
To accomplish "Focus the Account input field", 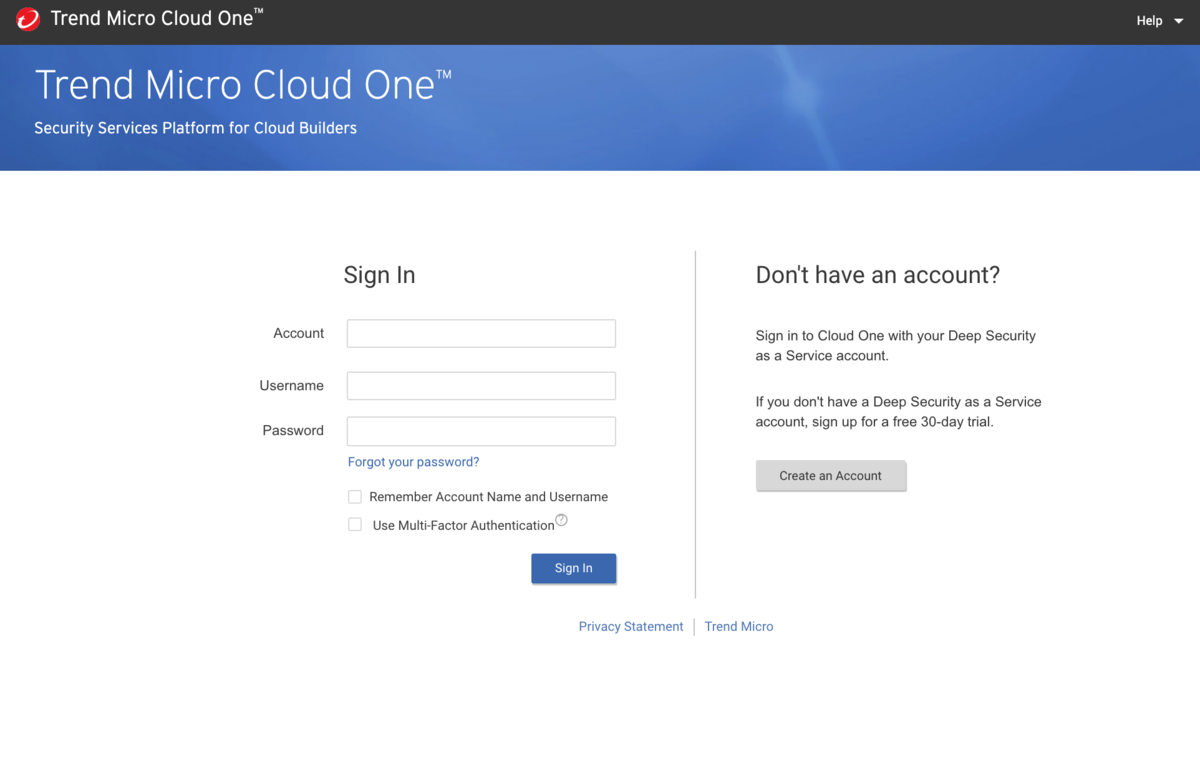I will (481, 334).
